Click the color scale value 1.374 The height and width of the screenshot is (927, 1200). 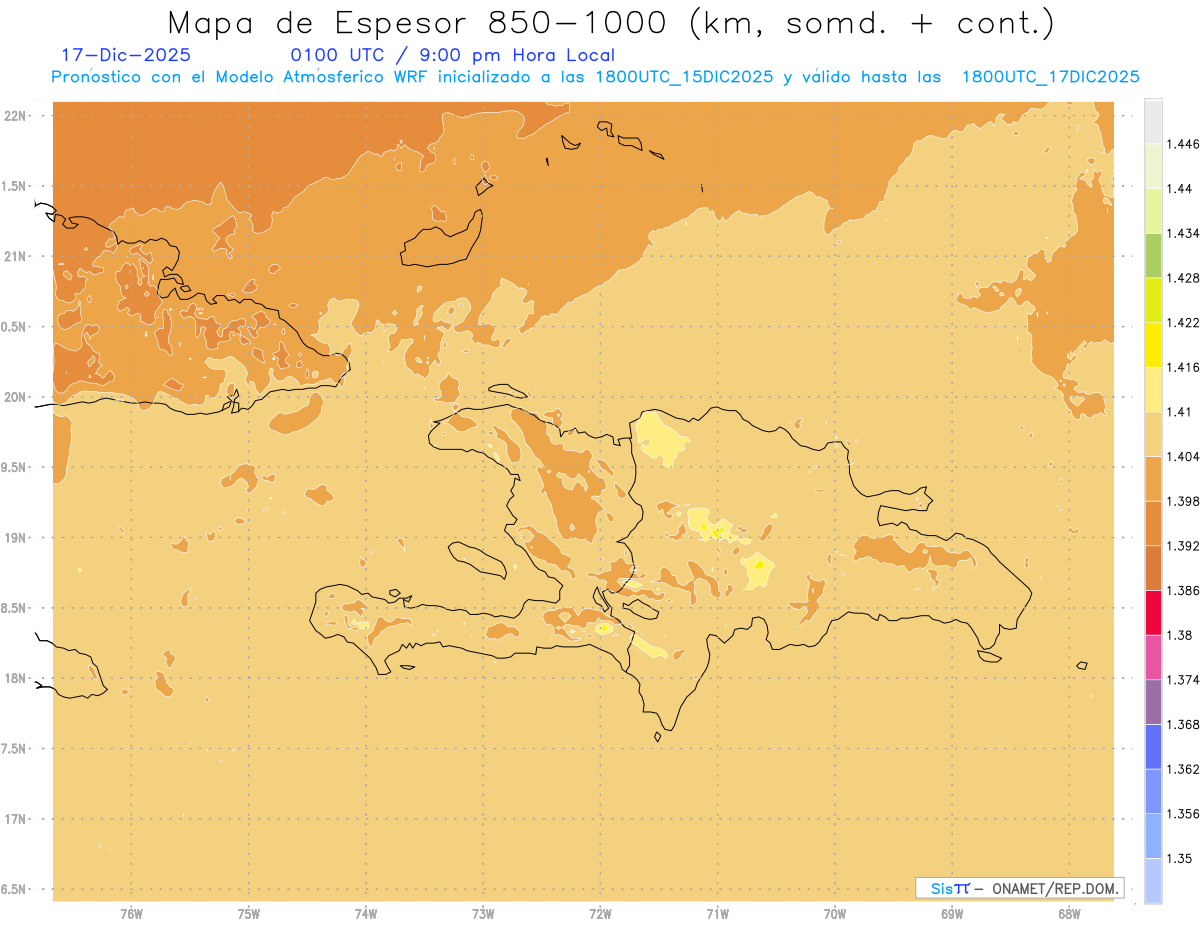coord(1185,680)
